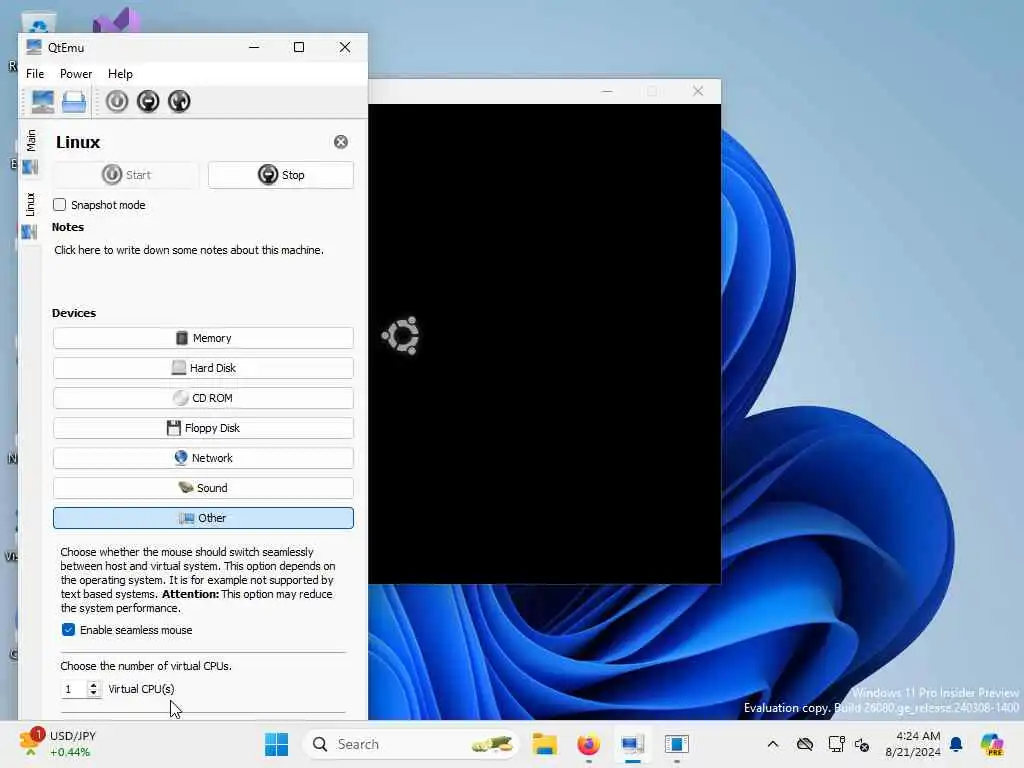Viewport: 1024px width, 768px height.
Task: Open the Help menu
Action: [120, 74]
